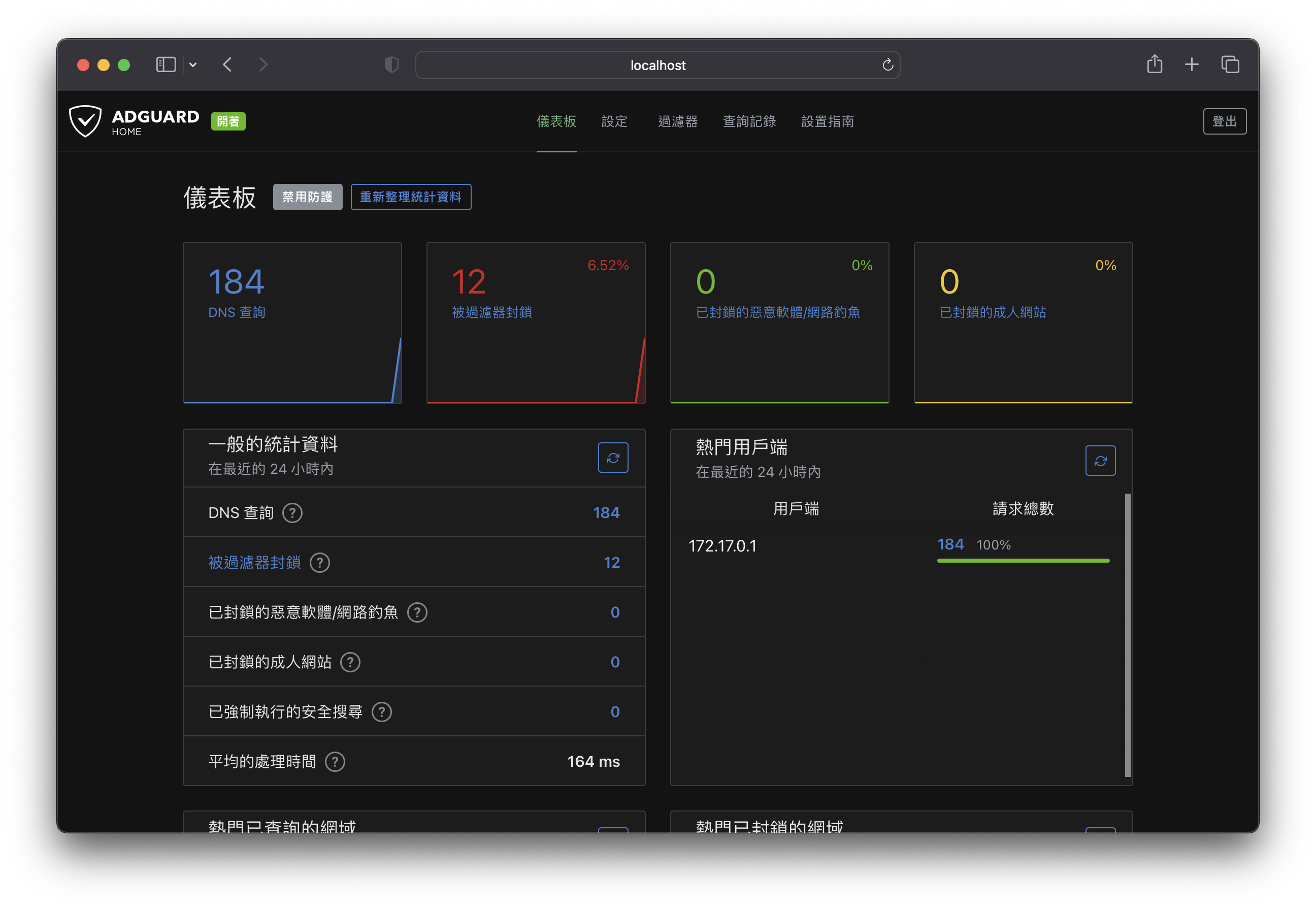This screenshot has height=908, width=1316.
Task: Refresh the 熱門用戶端 panel
Action: click(1100, 460)
